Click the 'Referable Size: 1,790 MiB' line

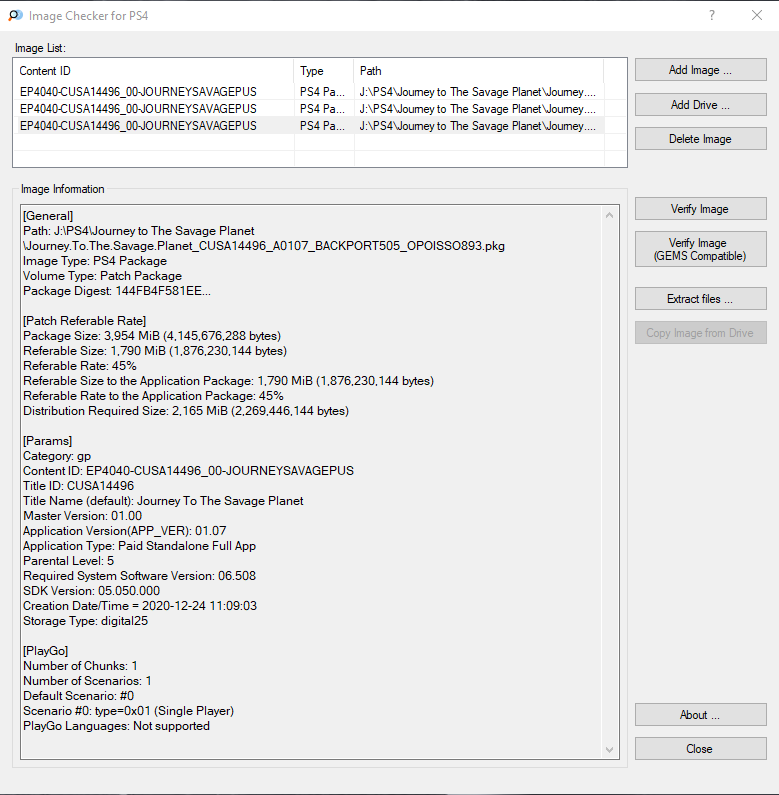tap(155, 351)
